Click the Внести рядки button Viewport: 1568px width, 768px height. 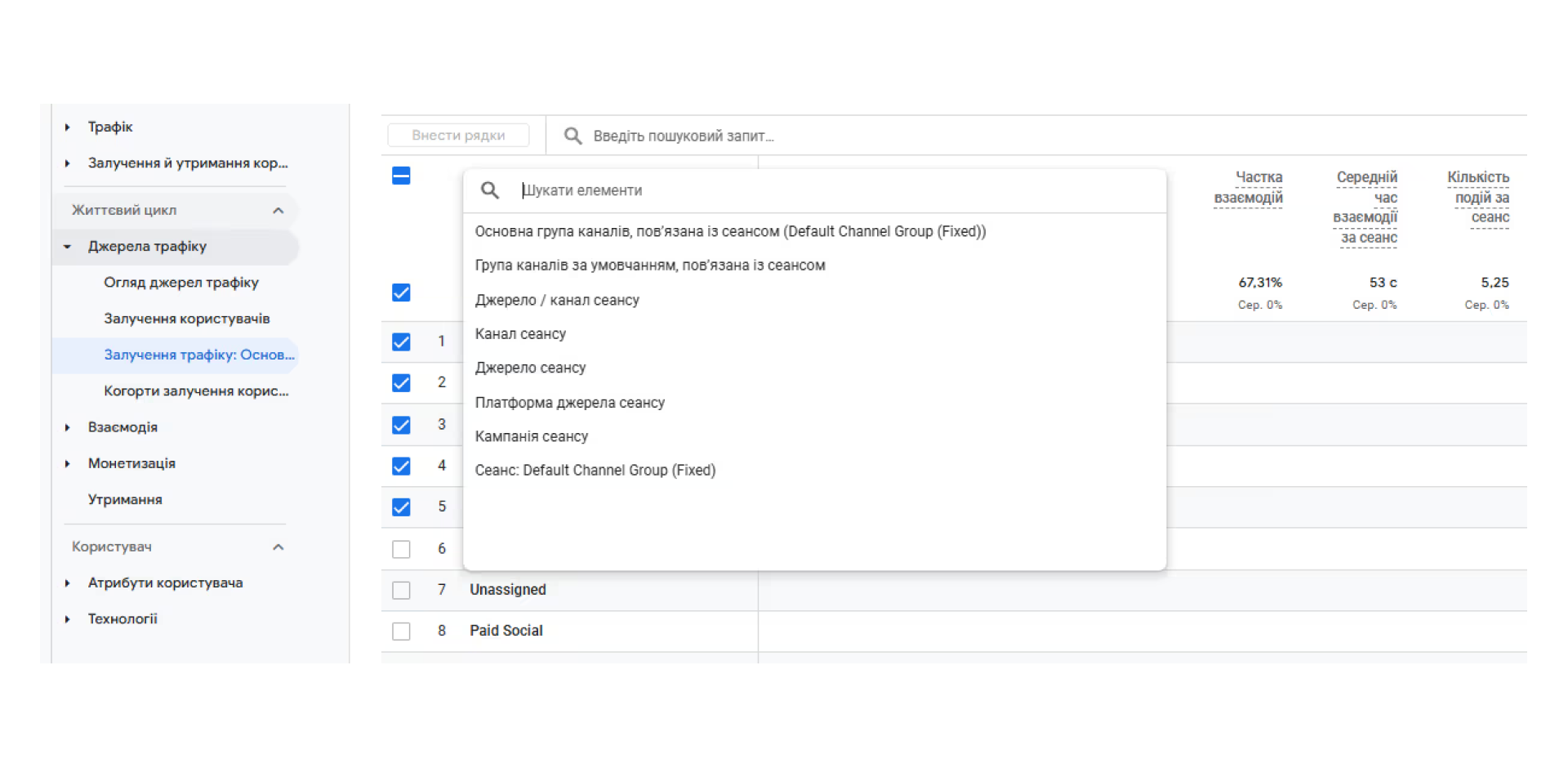pyautogui.click(x=458, y=136)
